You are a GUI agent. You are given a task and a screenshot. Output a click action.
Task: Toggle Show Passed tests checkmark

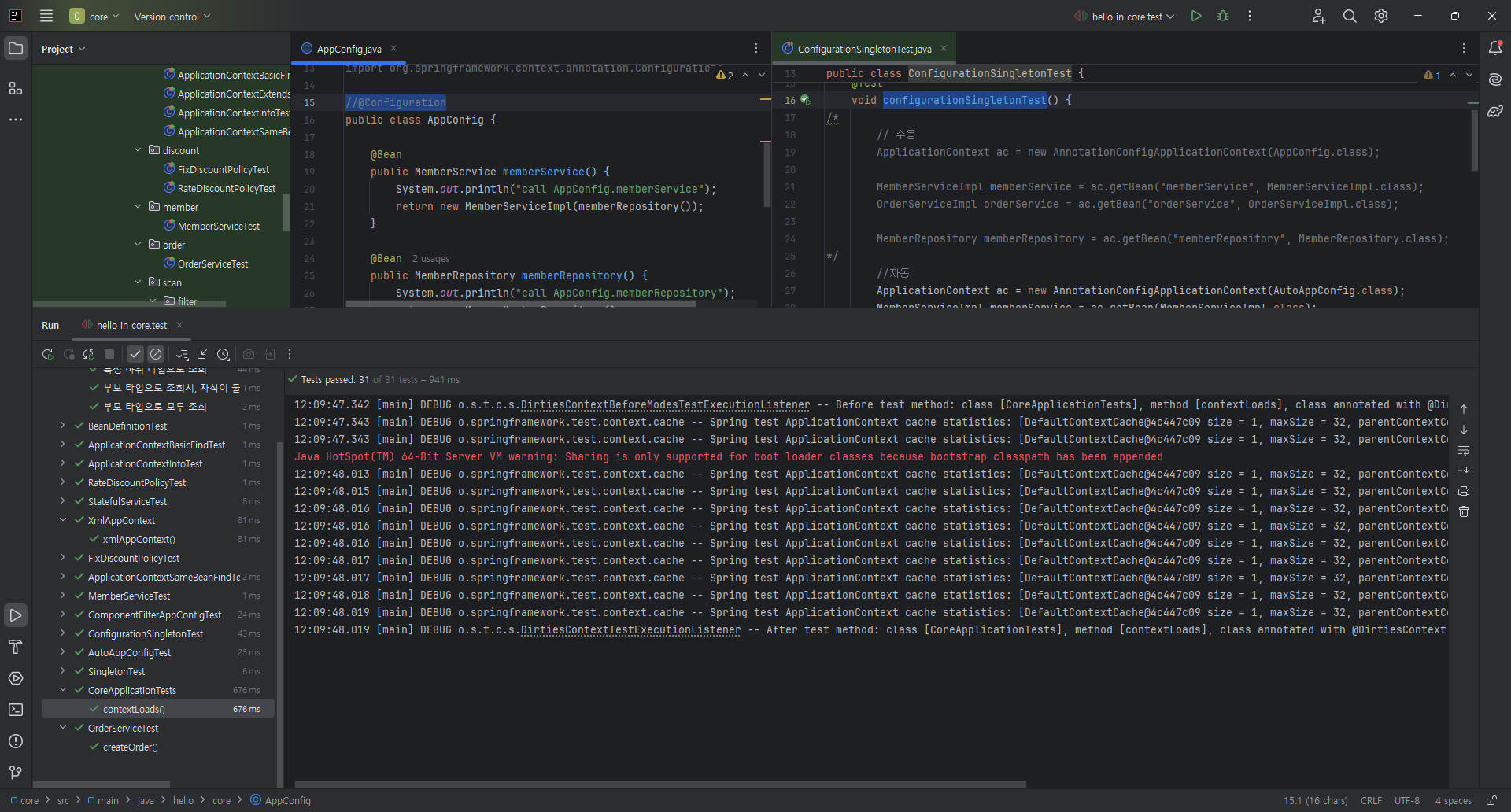point(135,354)
